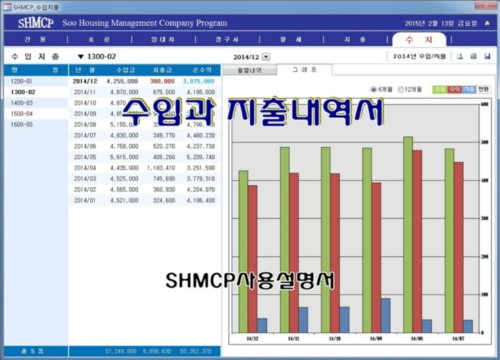Click the 3,875,000 net profit value
The width and height of the screenshot is (500, 360).
[x=199, y=81]
